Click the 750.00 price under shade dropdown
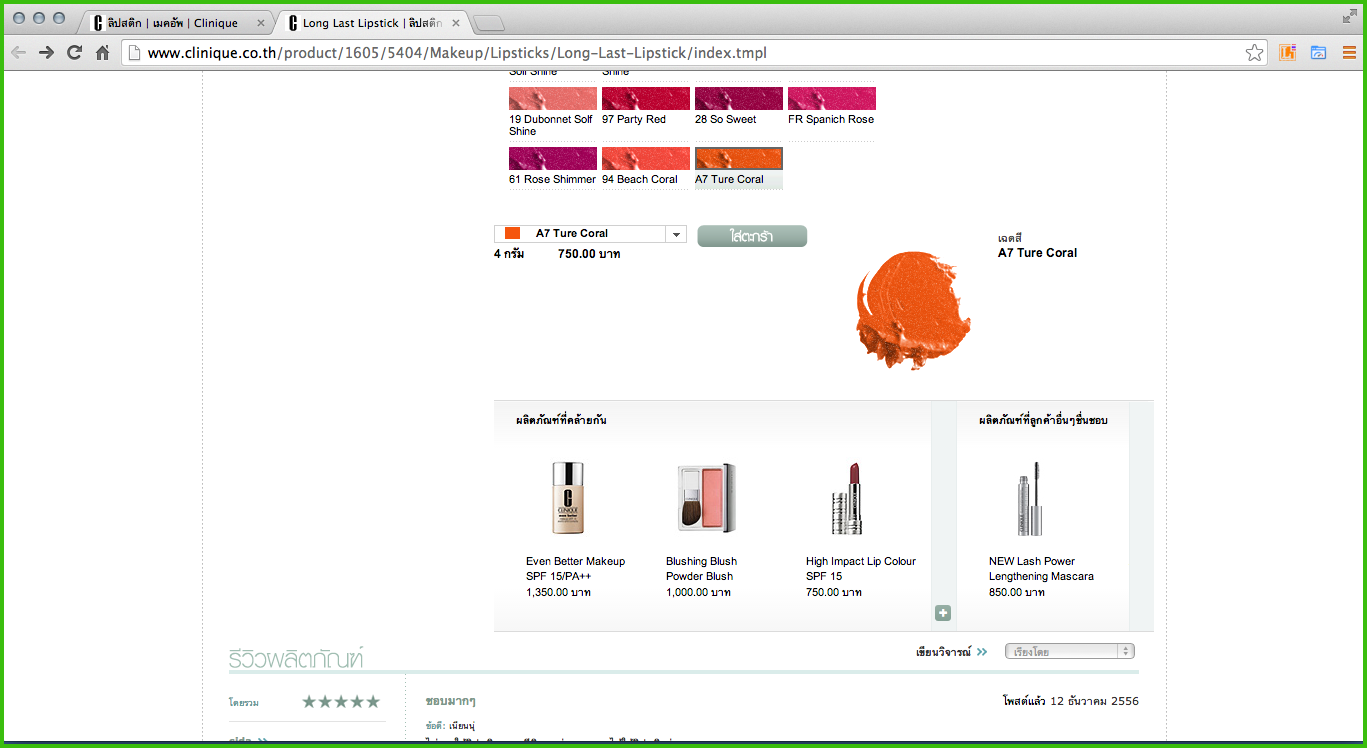 click(589, 254)
